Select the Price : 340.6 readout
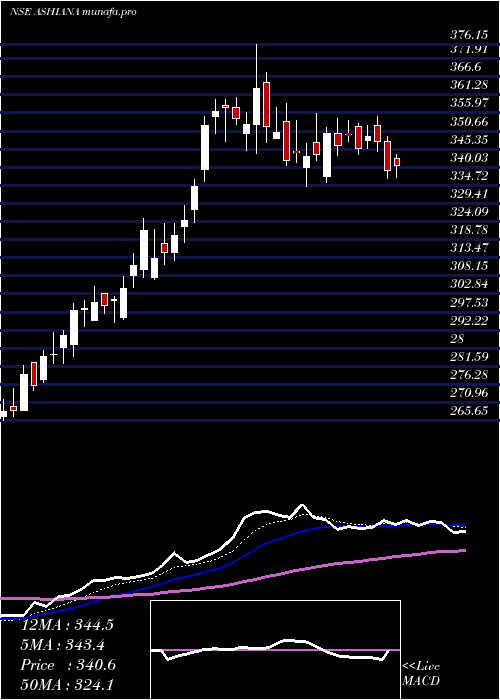The height and width of the screenshot is (700, 500). click(68, 665)
